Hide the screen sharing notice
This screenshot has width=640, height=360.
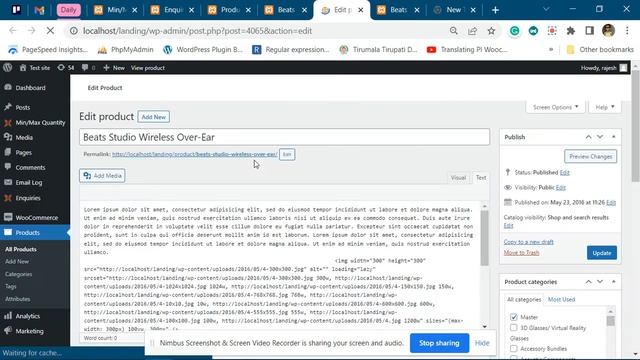click(482, 343)
